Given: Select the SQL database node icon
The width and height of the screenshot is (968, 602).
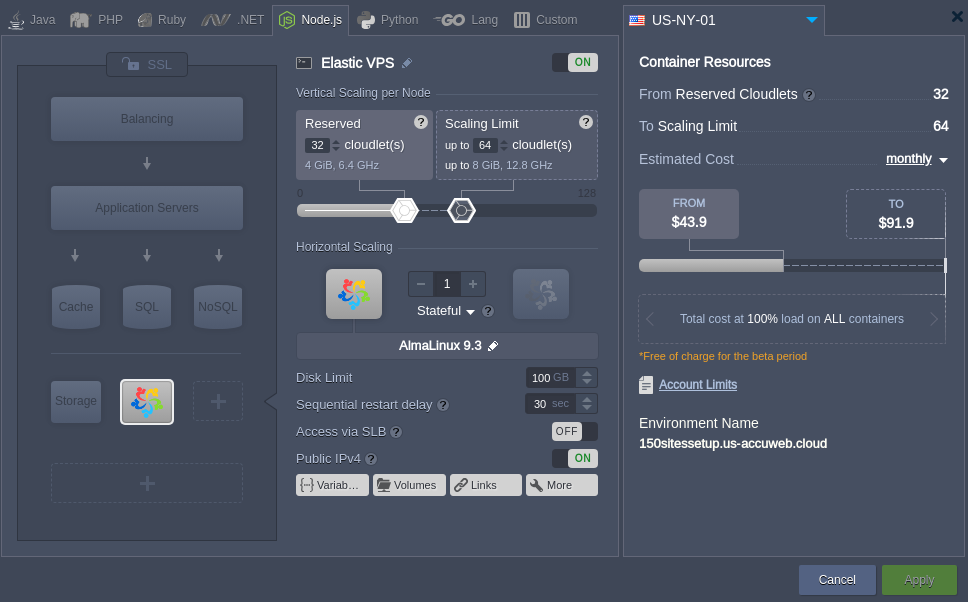Looking at the screenshot, I should (147, 306).
